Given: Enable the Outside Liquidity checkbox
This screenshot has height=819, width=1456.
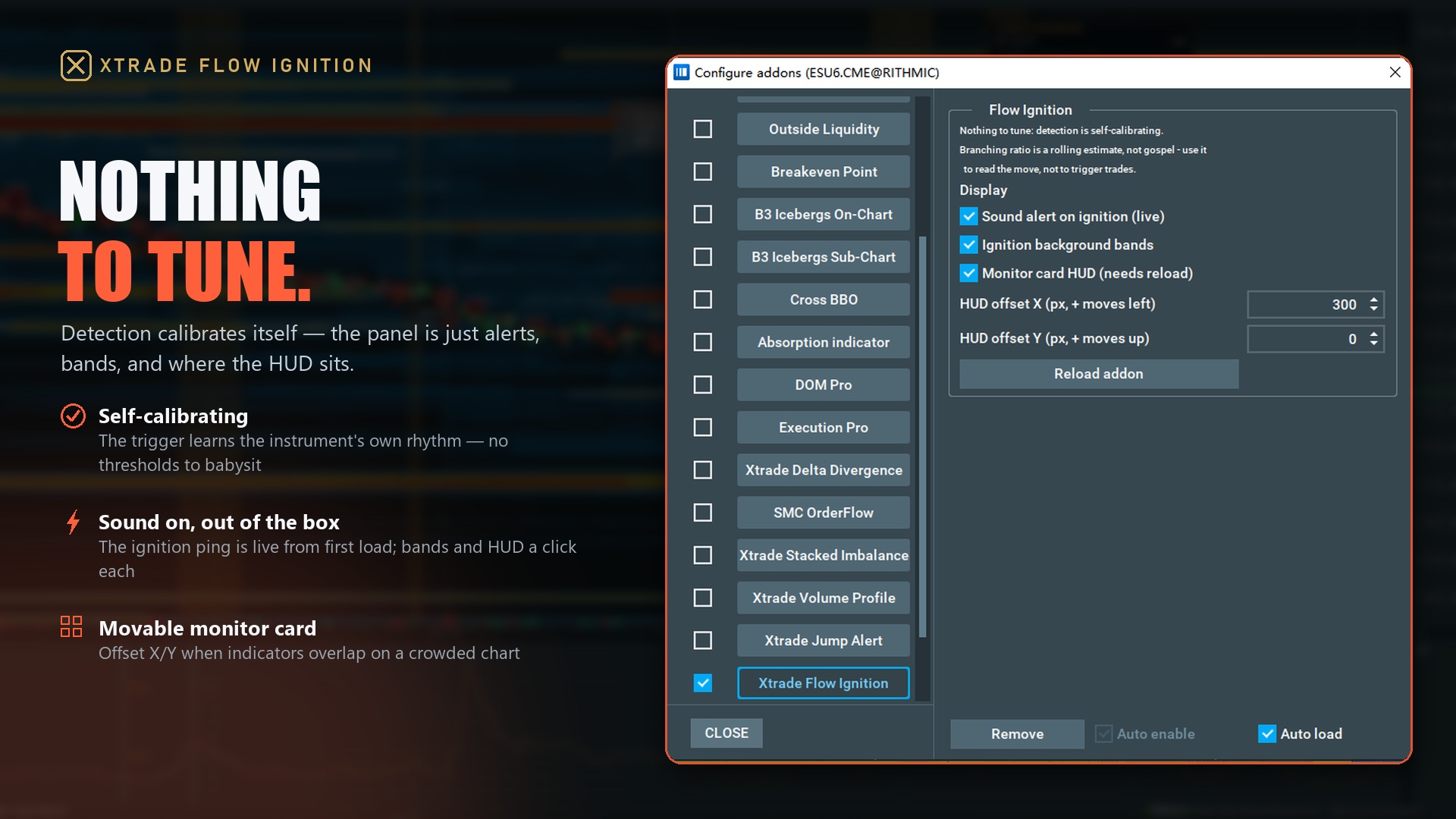Looking at the screenshot, I should point(703,129).
